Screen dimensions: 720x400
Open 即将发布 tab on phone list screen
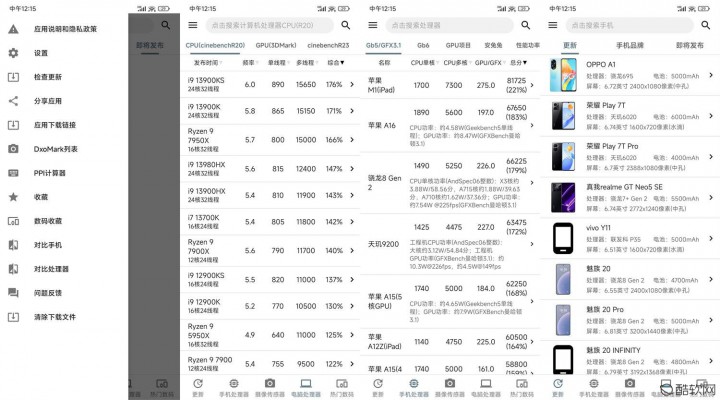tap(690, 45)
